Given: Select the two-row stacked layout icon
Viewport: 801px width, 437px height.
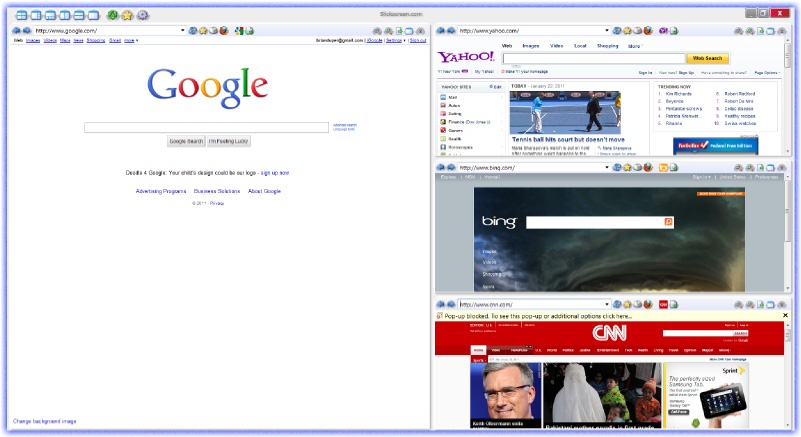Looking at the screenshot, I should point(79,15).
